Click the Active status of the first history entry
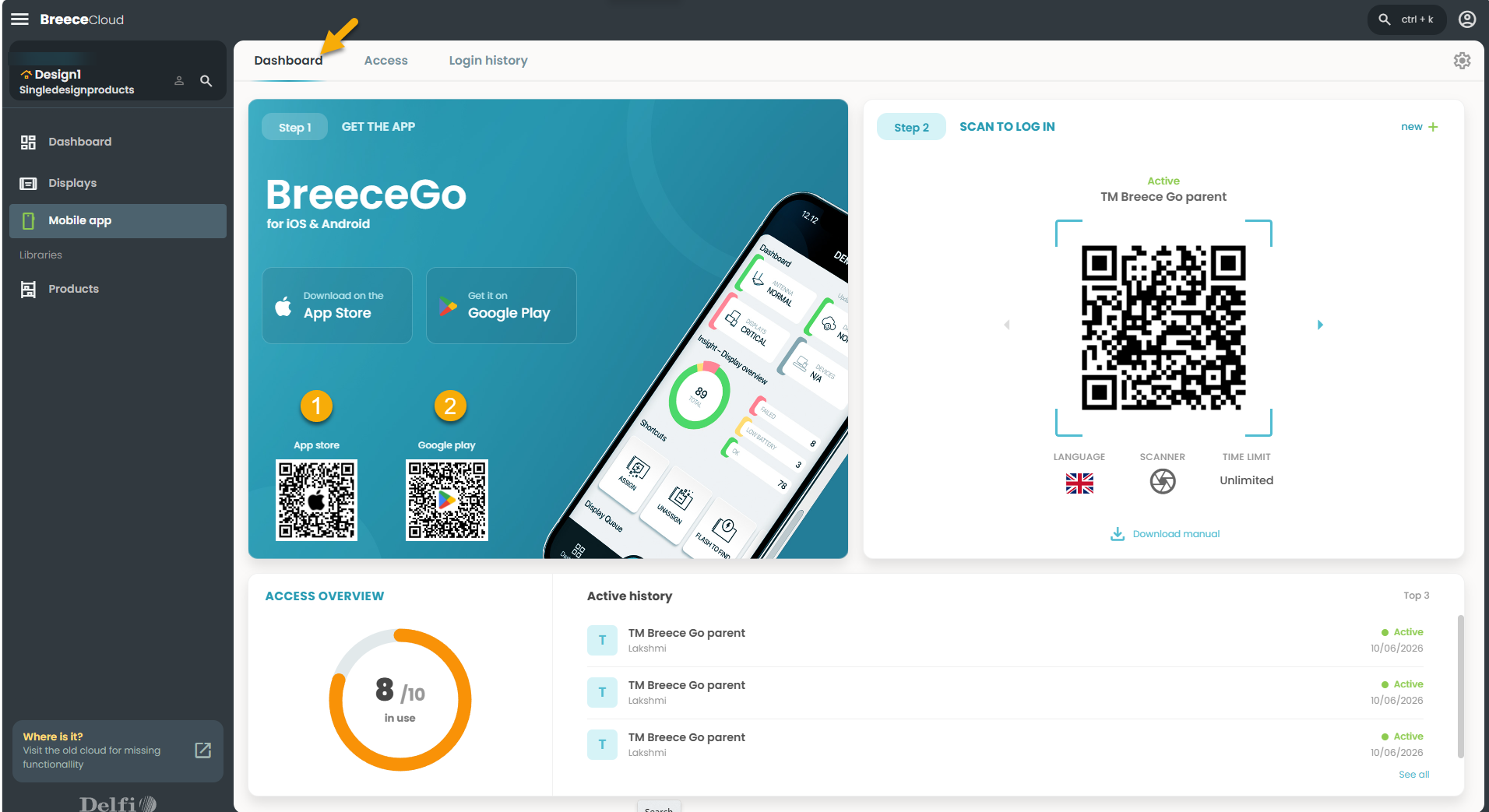 [1402, 632]
